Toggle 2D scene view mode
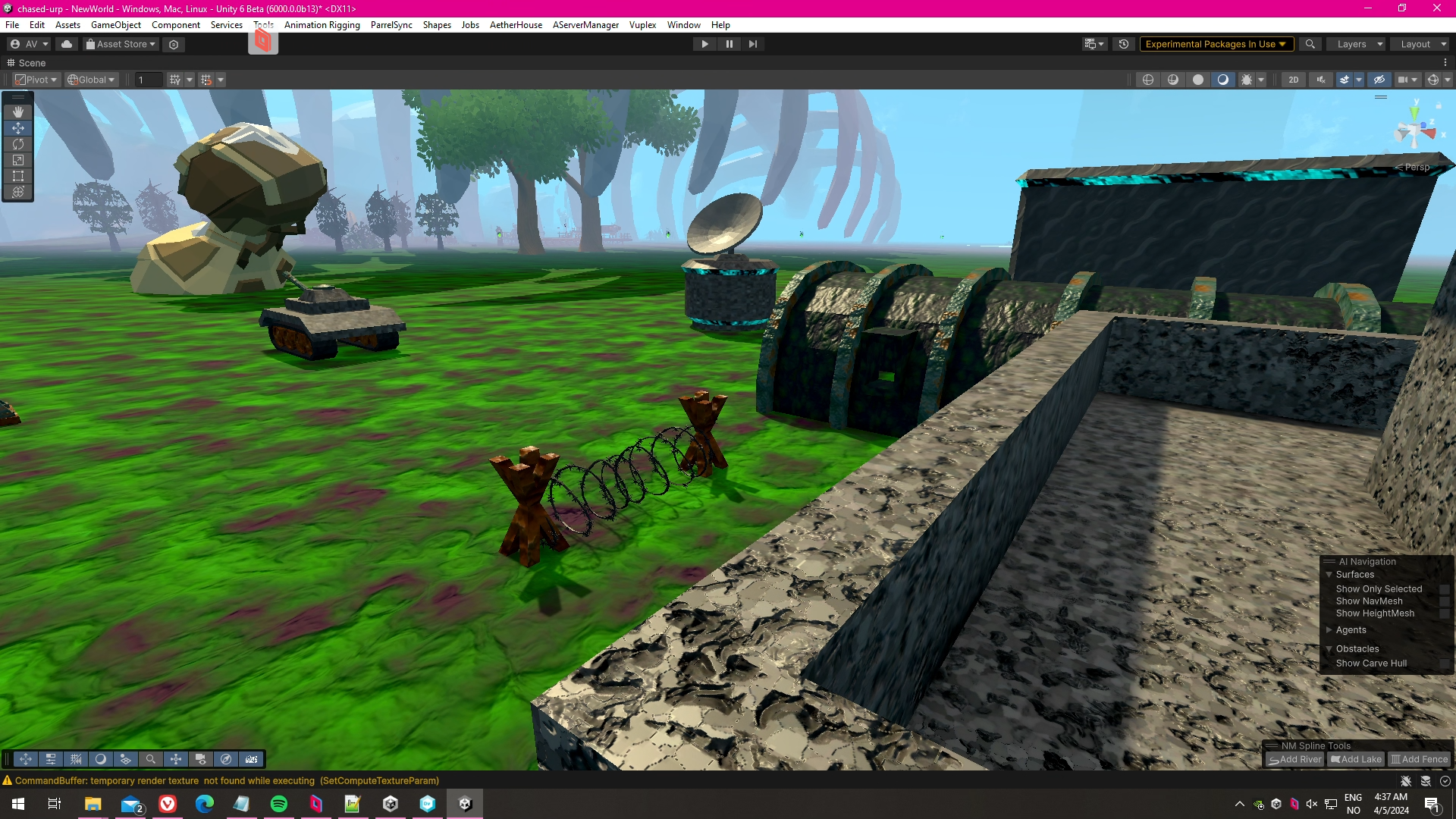The height and width of the screenshot is (819, 1456). (1294, 80)
